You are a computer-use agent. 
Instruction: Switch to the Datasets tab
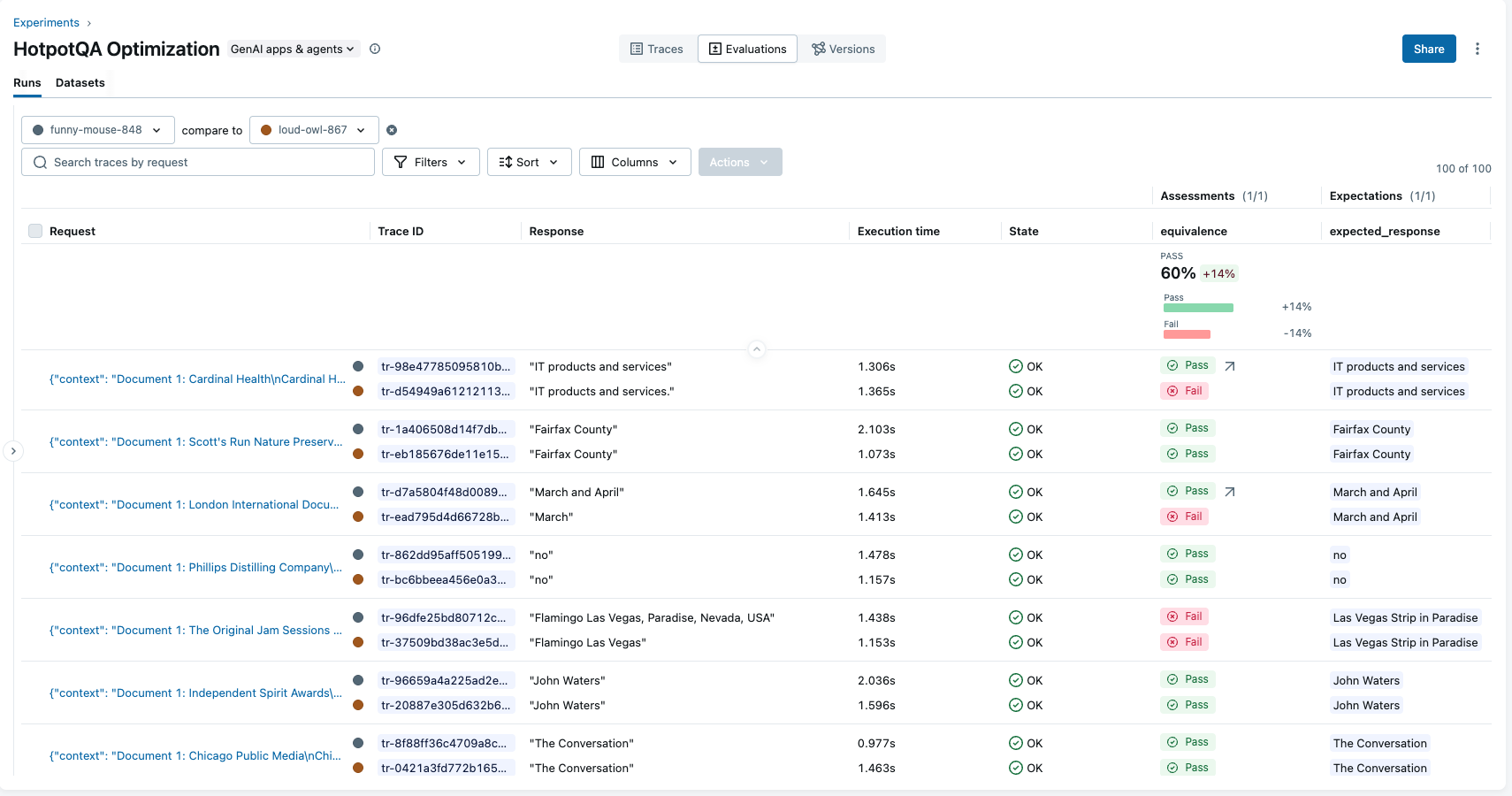pyautogui.click(x=80, y=82)
